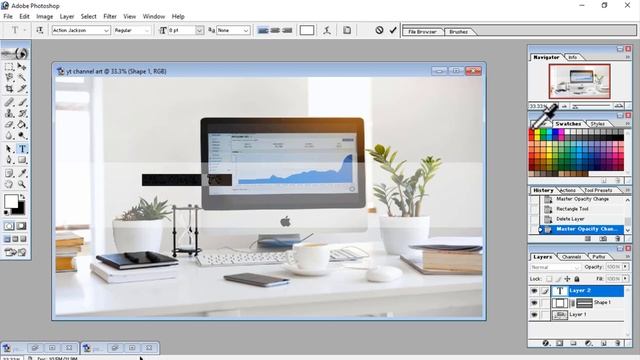Select the Type tool in toolbox
This screenshot has width=640, height=360.
click(22, 149)
